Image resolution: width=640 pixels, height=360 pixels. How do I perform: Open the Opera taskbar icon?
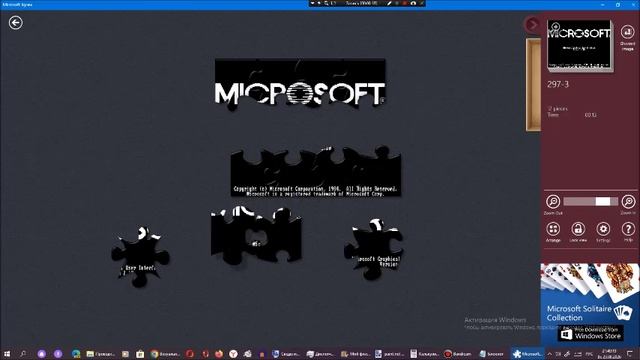189,354
